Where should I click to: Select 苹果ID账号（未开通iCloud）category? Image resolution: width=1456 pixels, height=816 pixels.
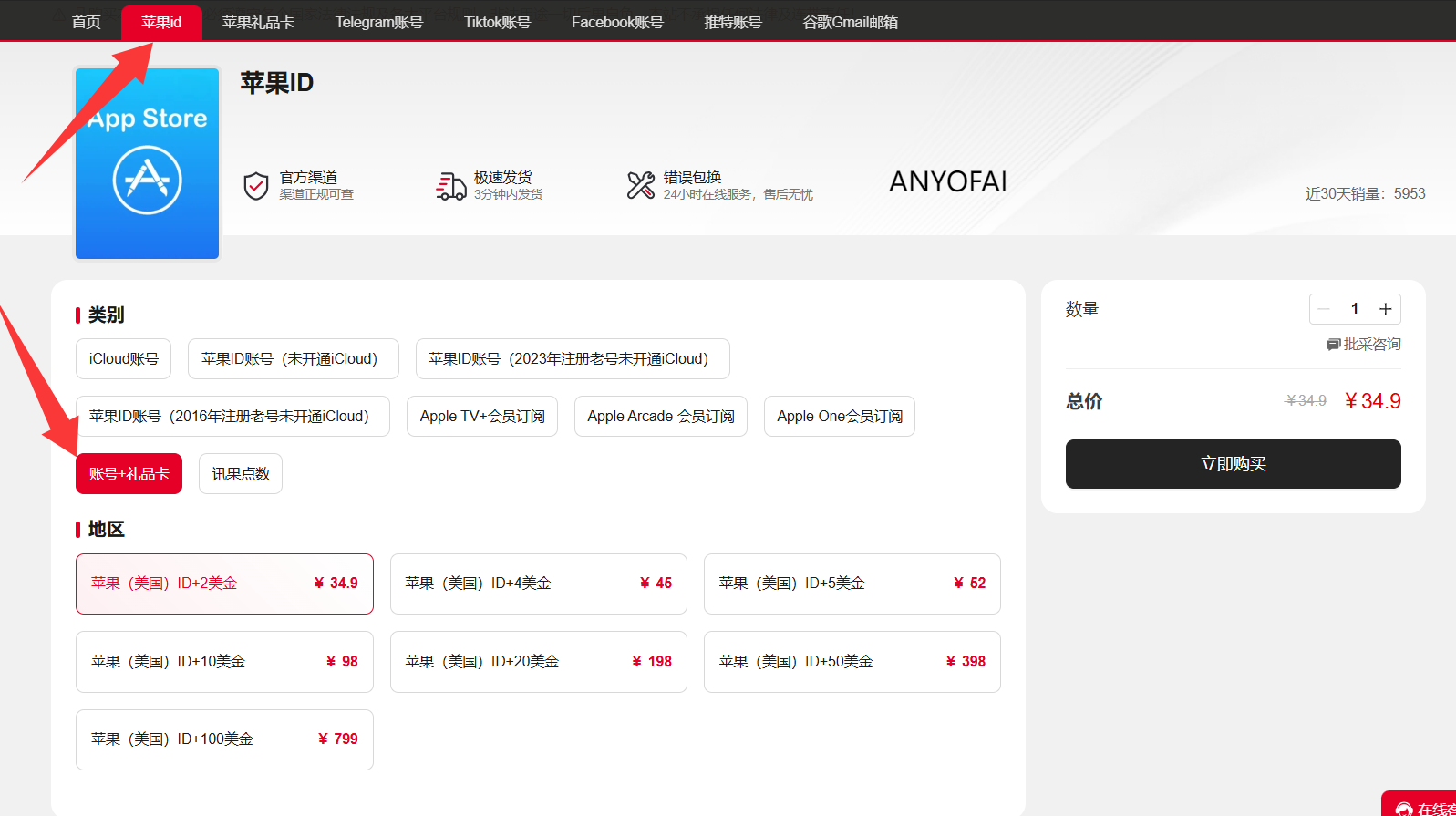tap(293, 358)
